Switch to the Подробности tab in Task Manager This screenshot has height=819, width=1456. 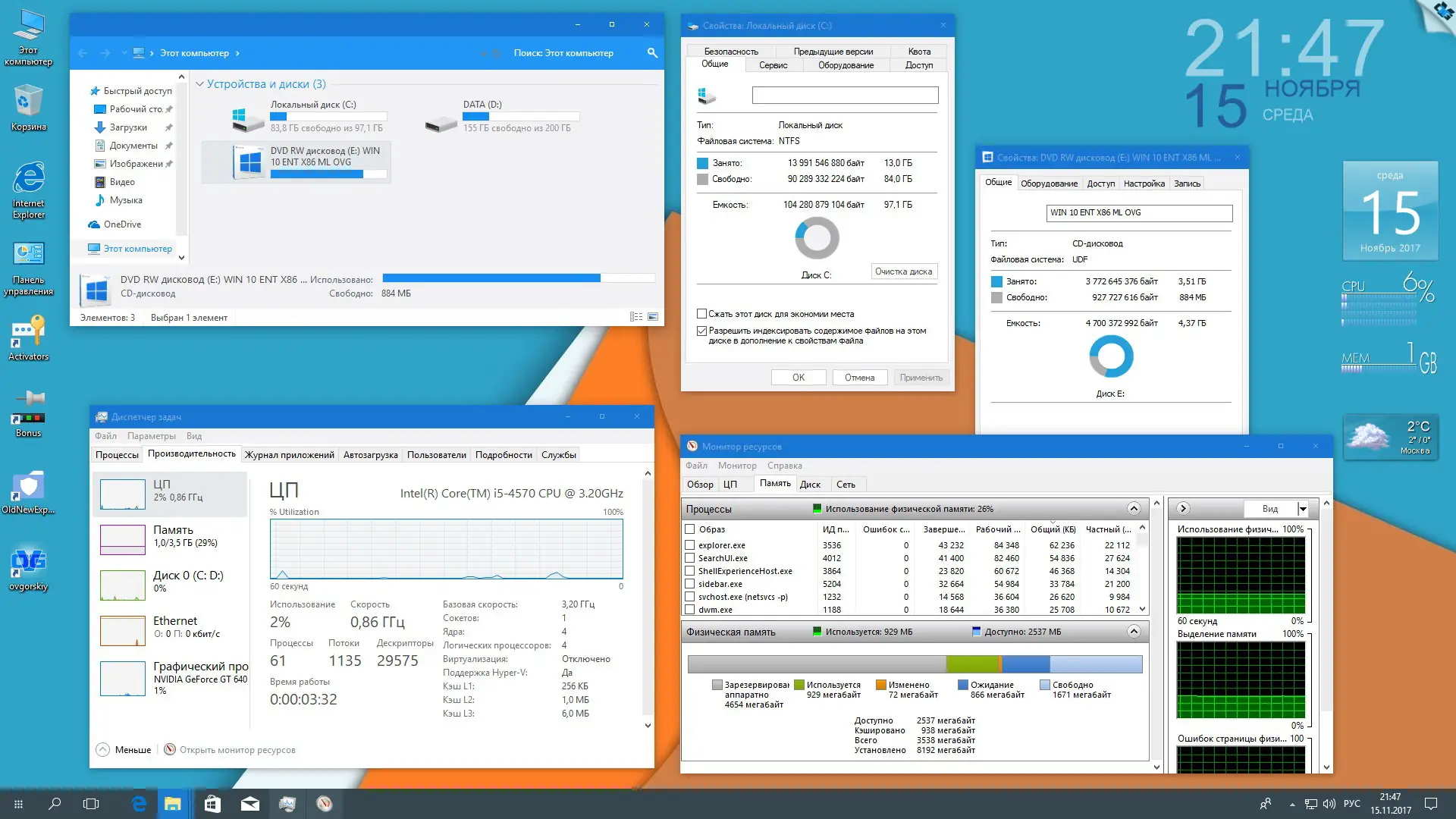[504, 455]
